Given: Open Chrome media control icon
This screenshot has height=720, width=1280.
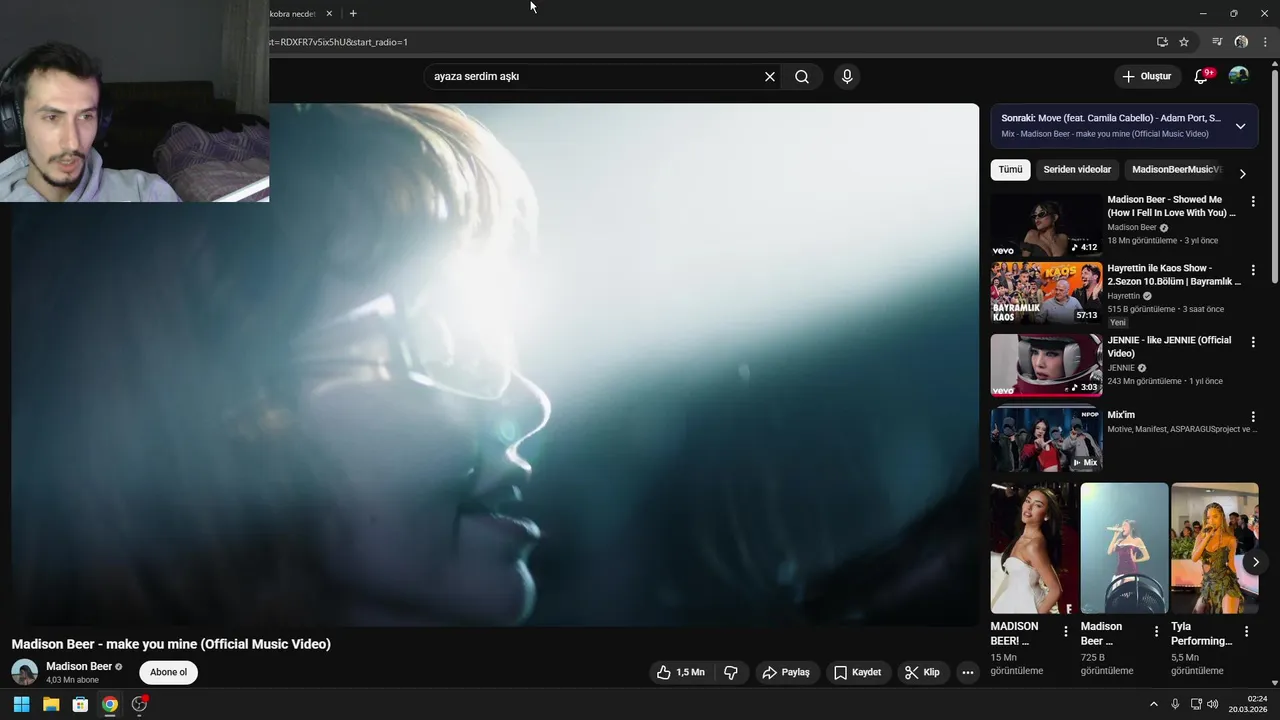Looking at the screenshot, I should tap(1217, 42).
